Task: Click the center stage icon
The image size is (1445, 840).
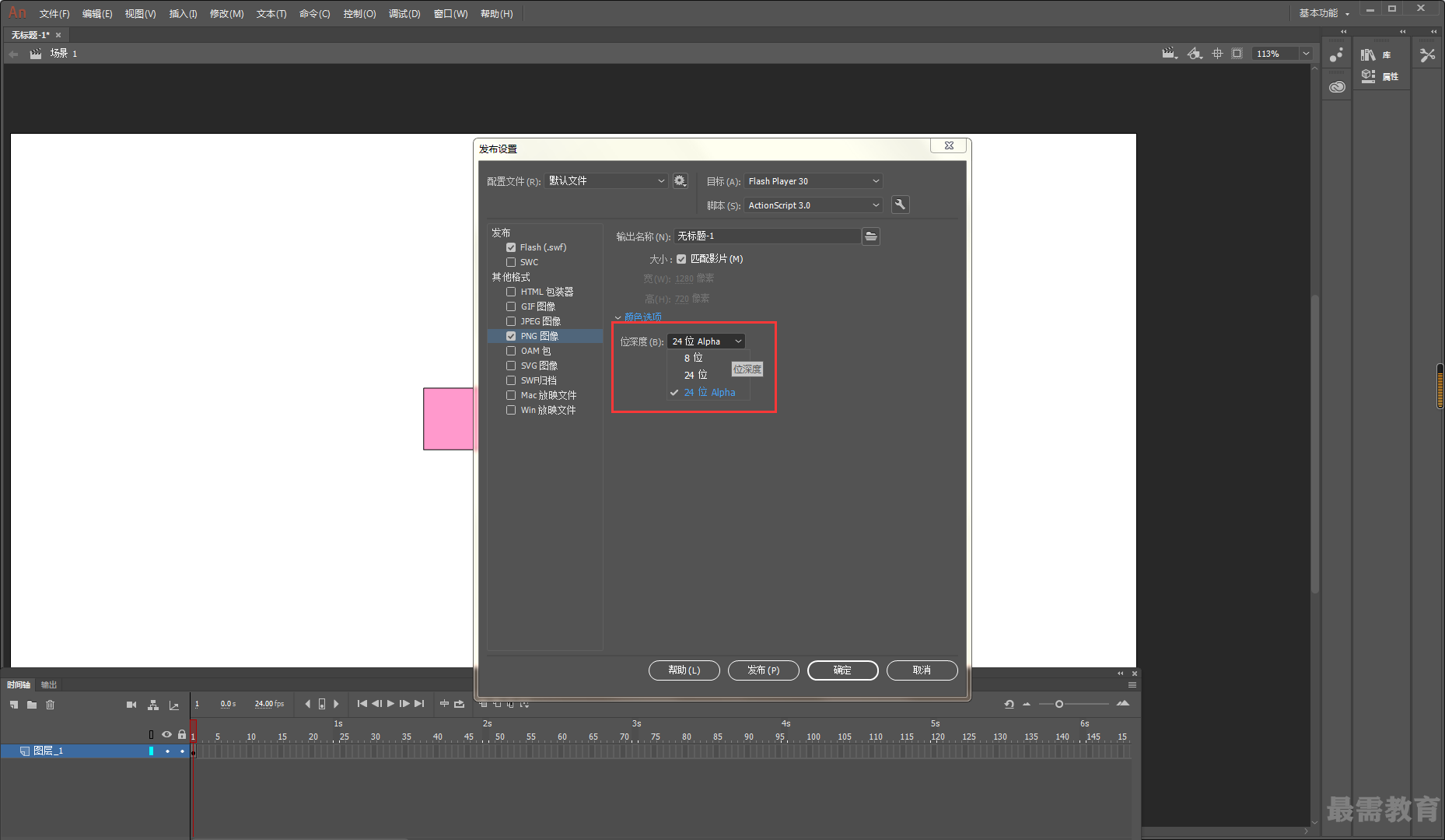Action: click(1217, 53)
